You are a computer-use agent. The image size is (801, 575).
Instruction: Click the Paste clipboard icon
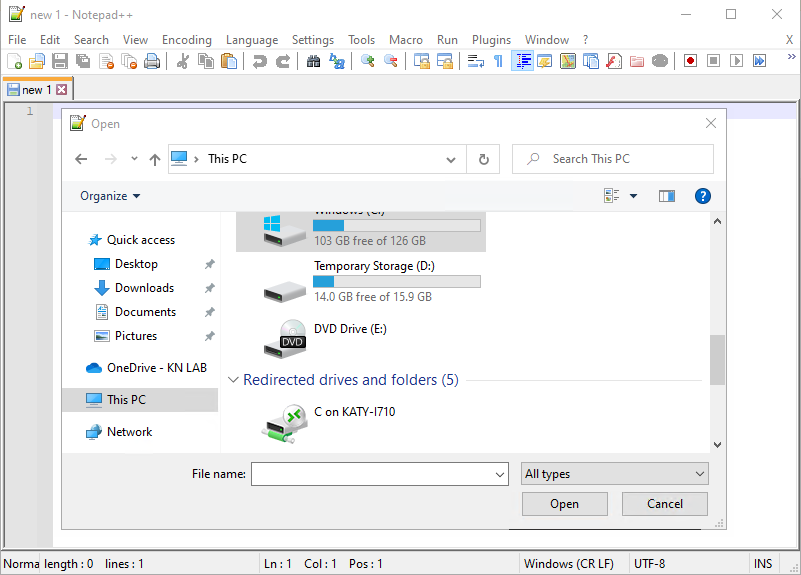click(229, 61)
